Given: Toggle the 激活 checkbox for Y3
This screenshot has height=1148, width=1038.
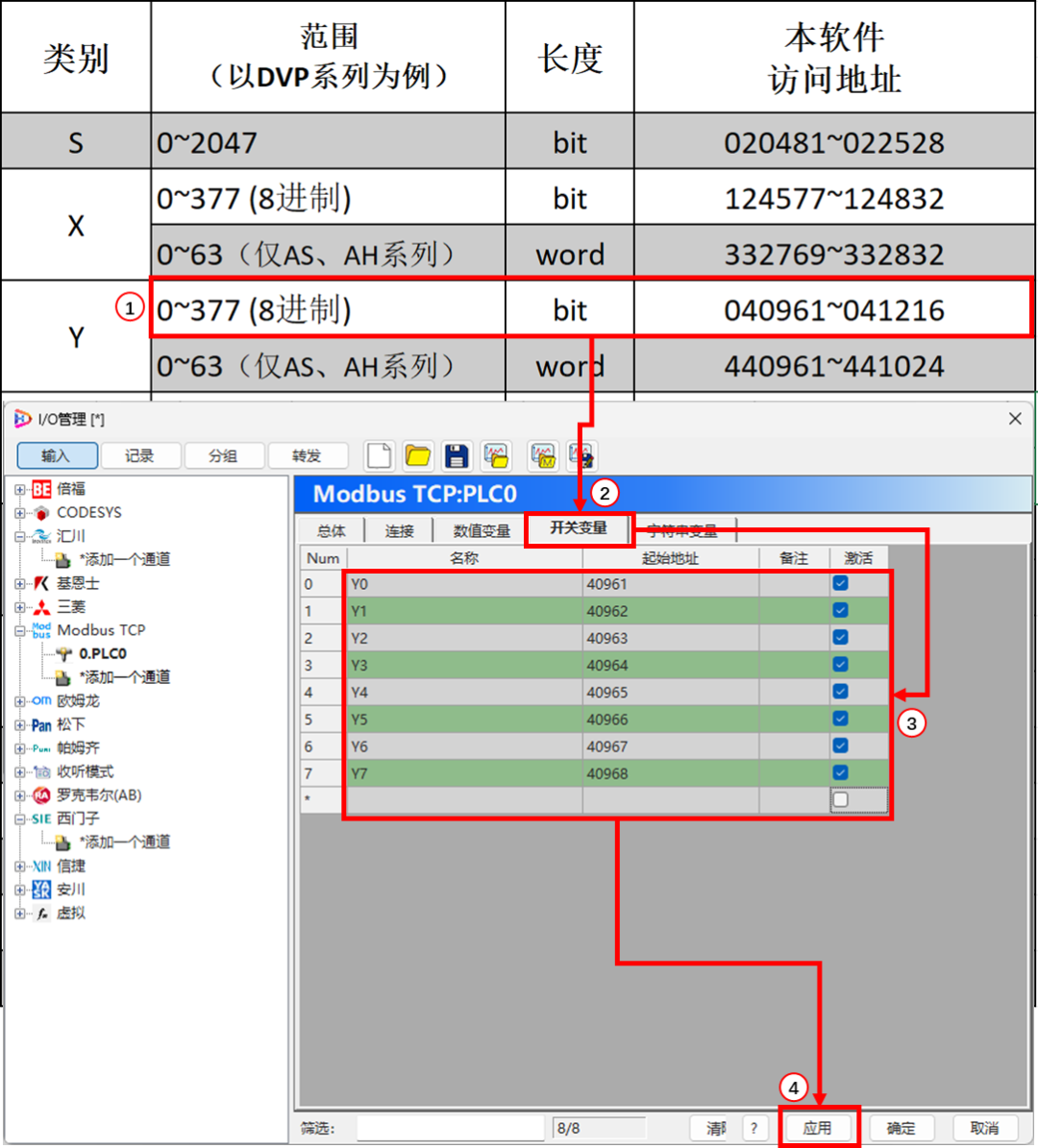Looking at the screenshot, I should (x=840, y=665).
